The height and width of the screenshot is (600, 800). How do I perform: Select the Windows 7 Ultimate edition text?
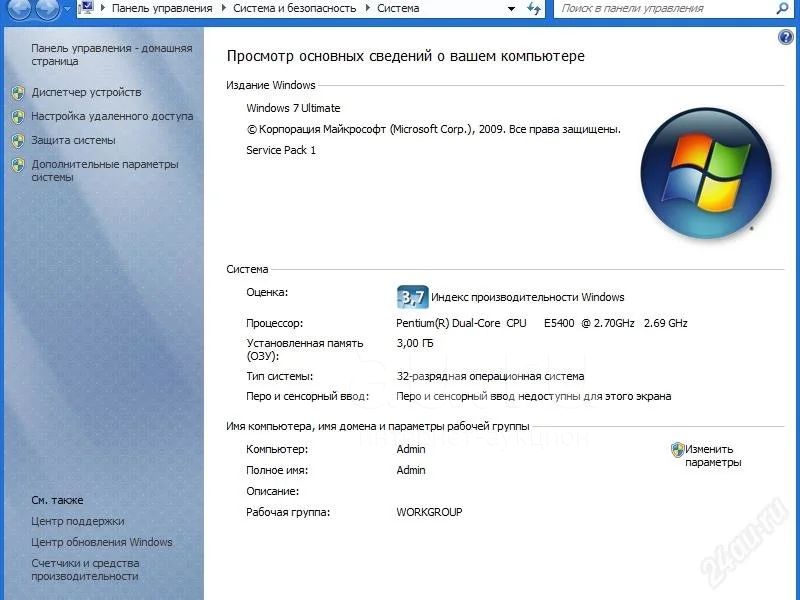[293, 108]
